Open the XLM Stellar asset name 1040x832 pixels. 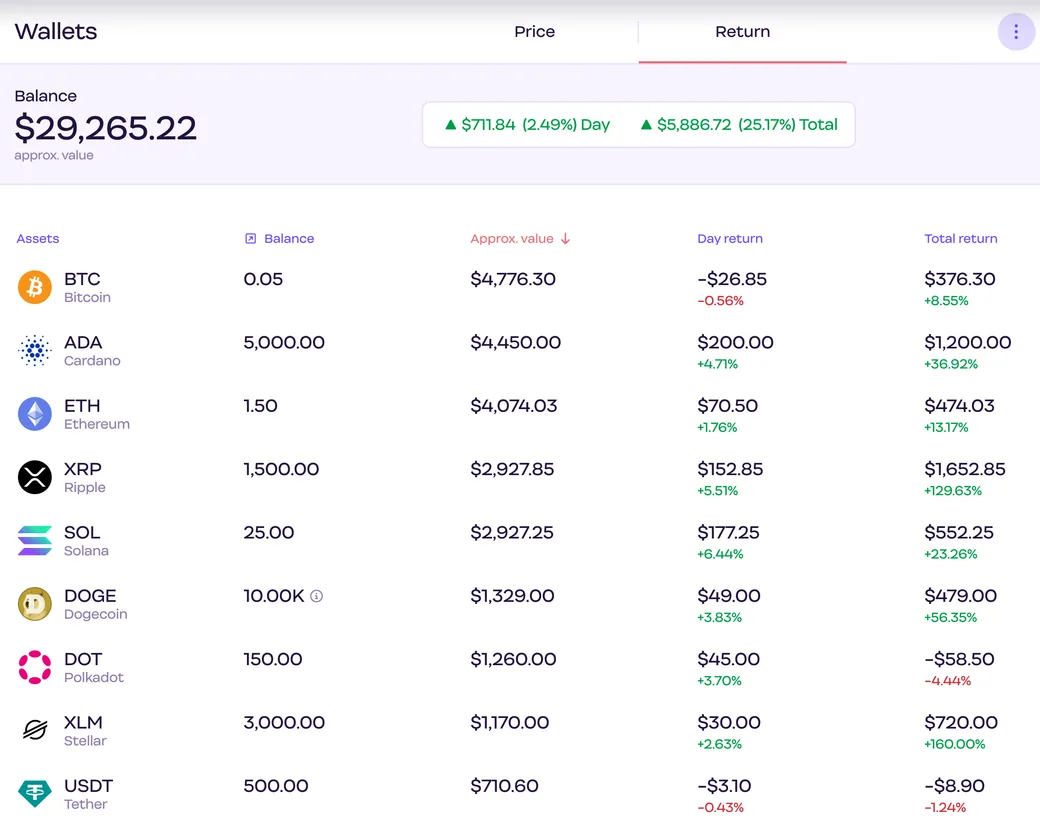(85, 730)
